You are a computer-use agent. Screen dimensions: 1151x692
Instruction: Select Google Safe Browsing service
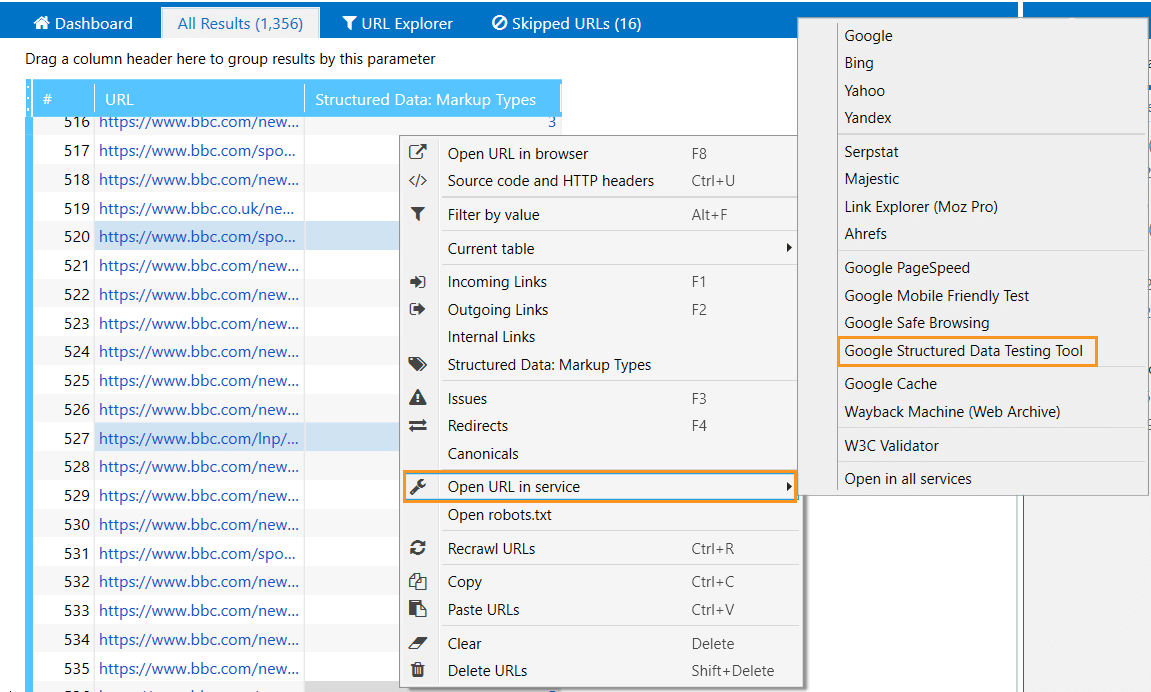point(916,323)
